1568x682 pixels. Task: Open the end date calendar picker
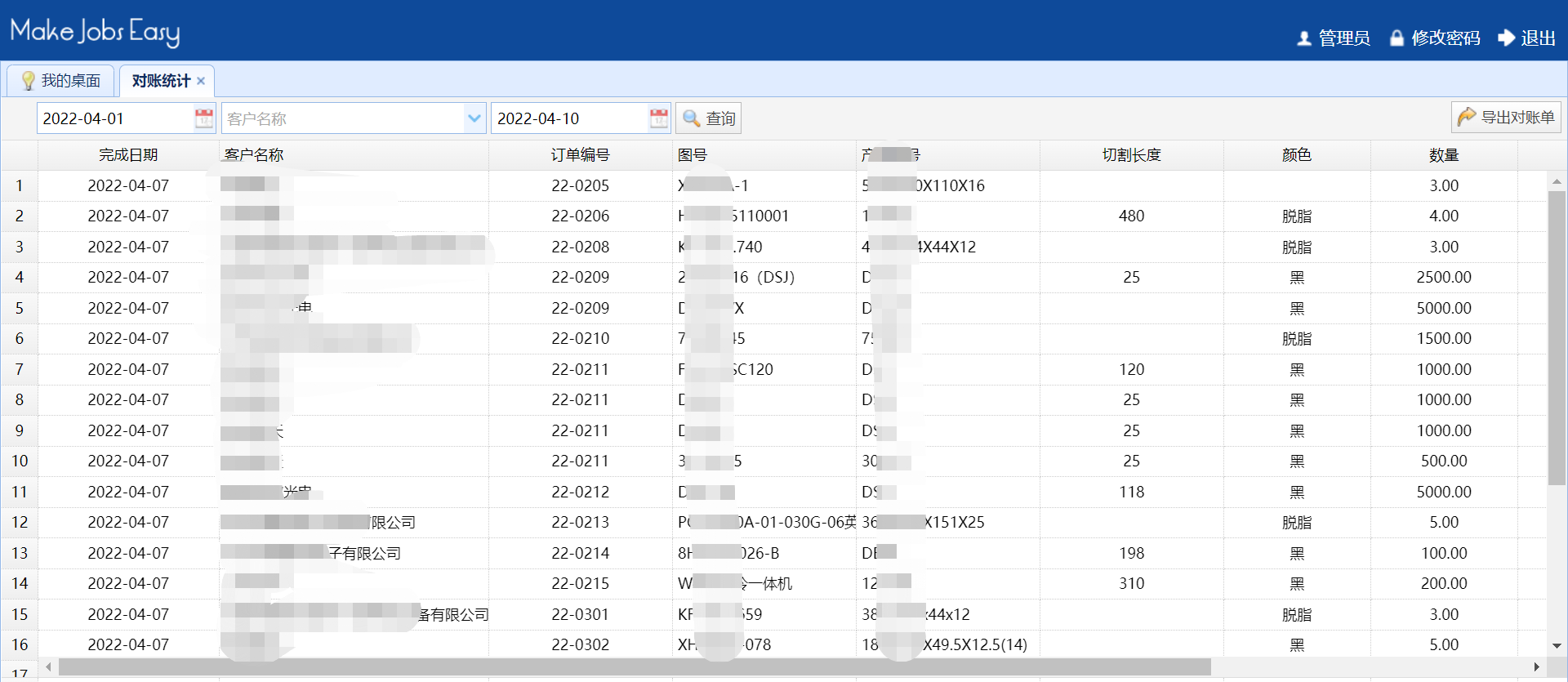[658, 118]
